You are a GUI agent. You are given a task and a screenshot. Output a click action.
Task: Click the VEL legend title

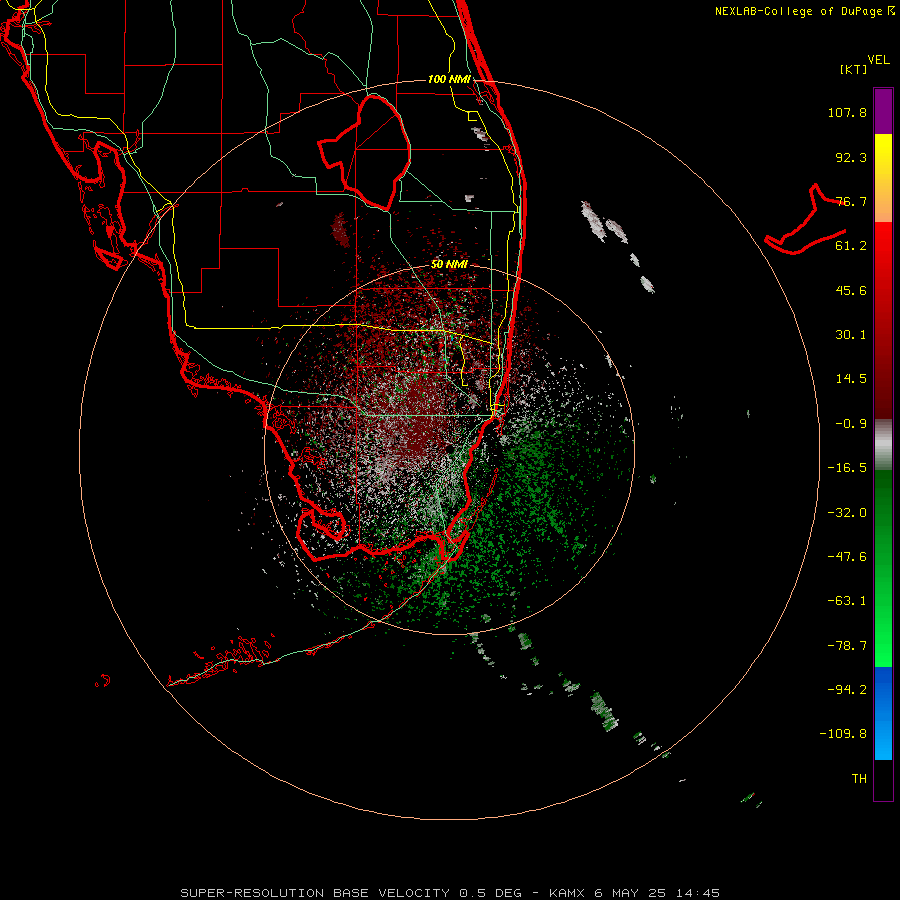(878, 60)
